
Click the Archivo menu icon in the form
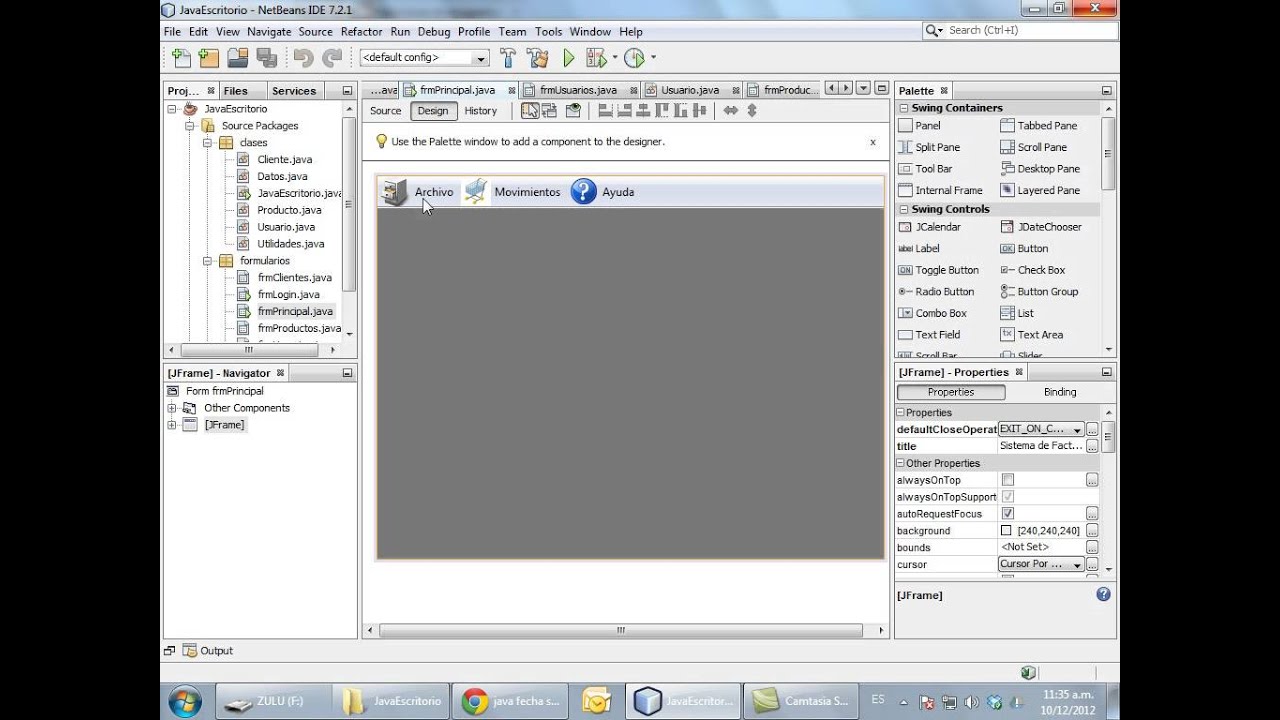pyautogui.click(x=395, y=192)
